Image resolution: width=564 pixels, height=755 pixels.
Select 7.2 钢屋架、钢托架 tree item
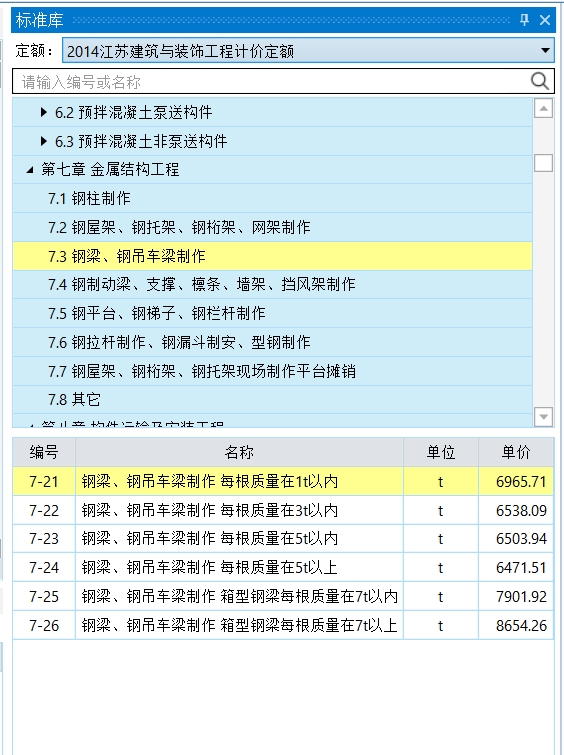273,227
